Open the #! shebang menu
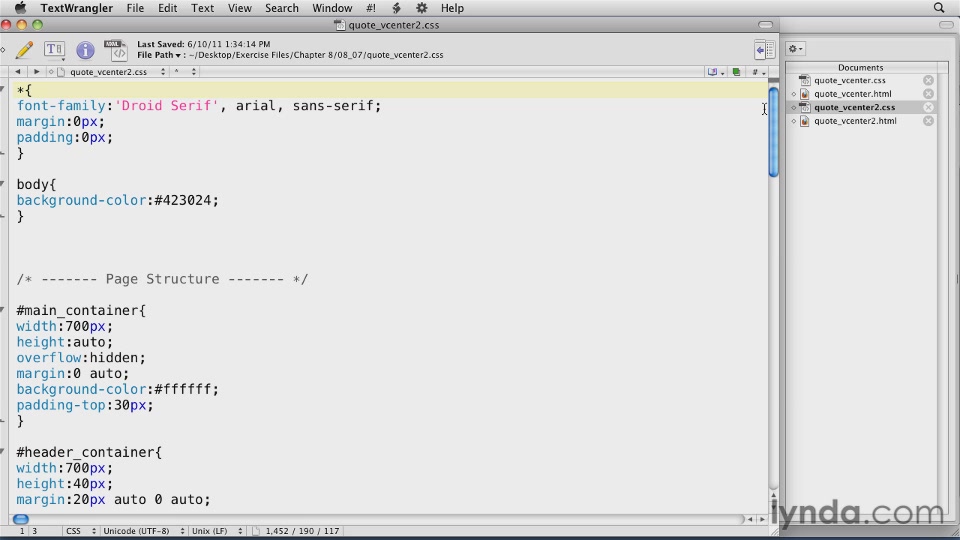 (x=370, y=8)
